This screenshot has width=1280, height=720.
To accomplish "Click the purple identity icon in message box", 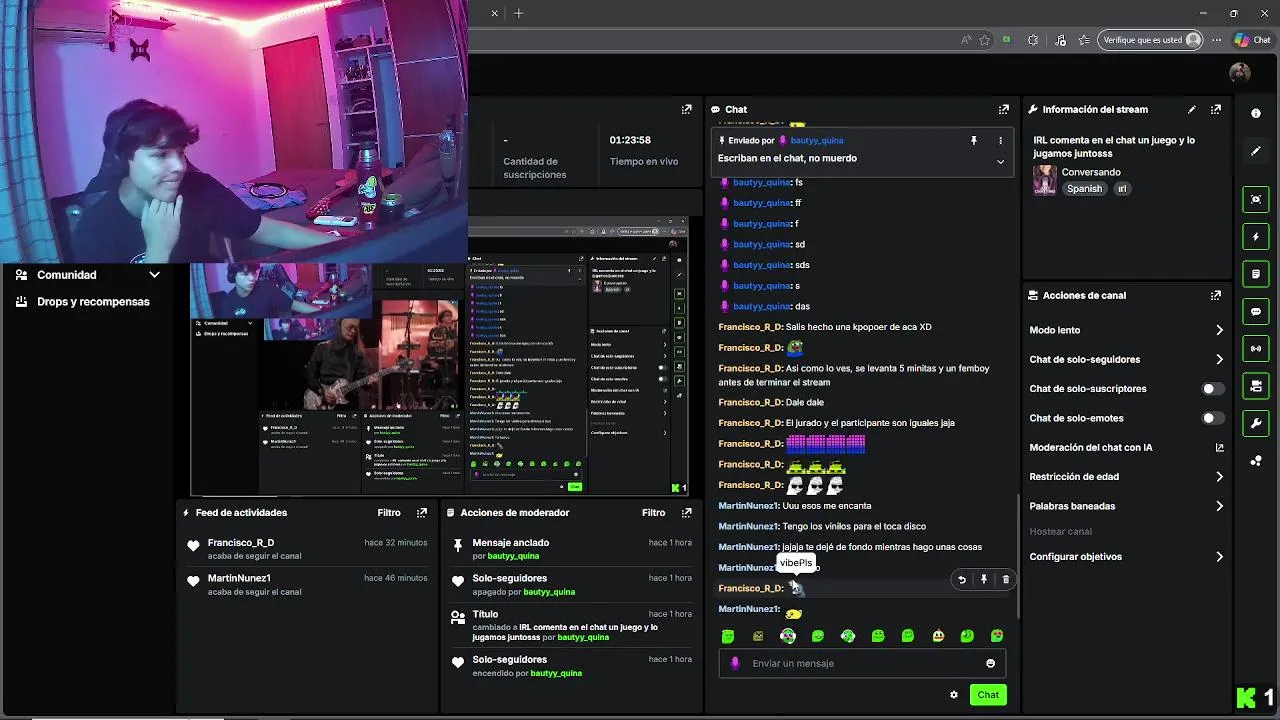I will [735, 663].
